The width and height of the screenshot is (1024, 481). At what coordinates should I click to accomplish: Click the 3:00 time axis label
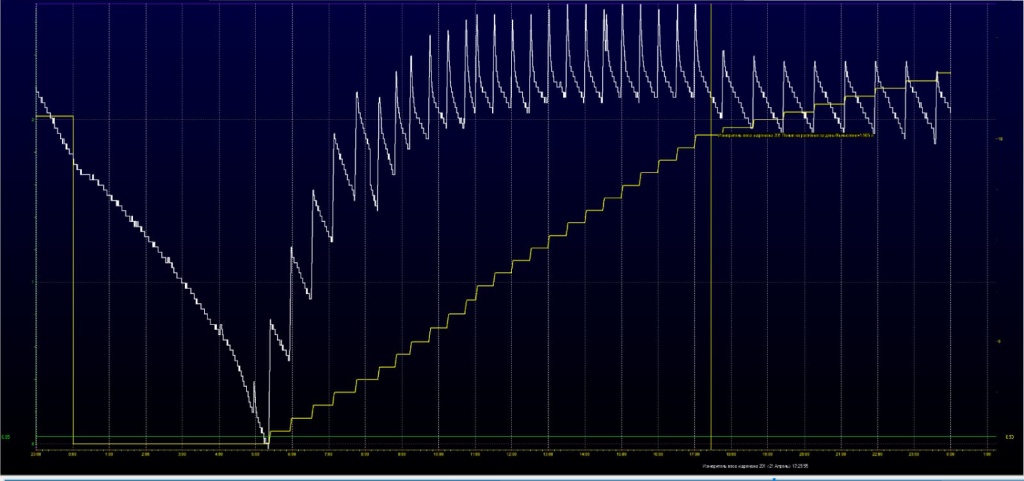182,454
